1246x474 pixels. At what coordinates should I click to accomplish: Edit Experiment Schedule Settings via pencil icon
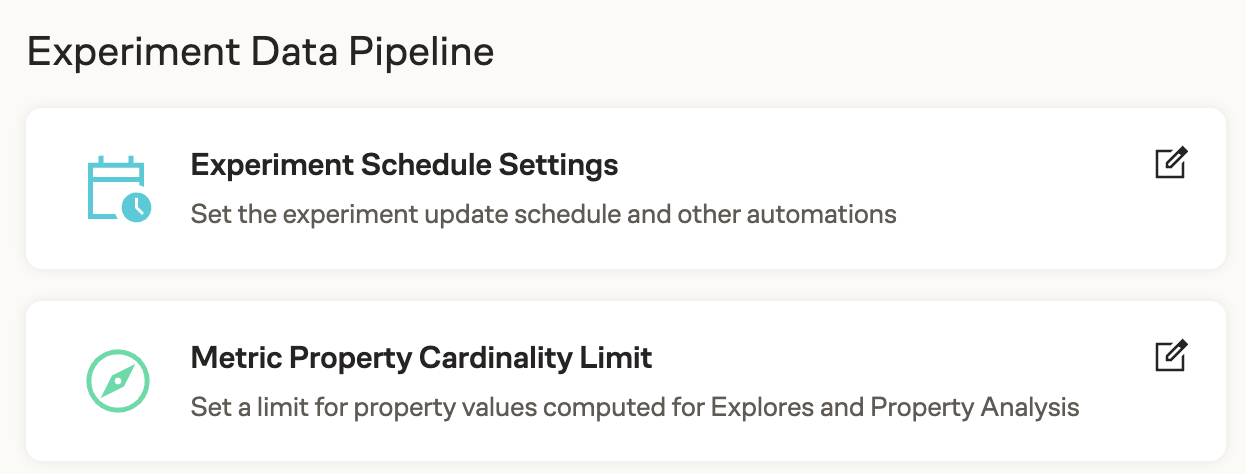pyautogui.click(x=1170, y=163)
